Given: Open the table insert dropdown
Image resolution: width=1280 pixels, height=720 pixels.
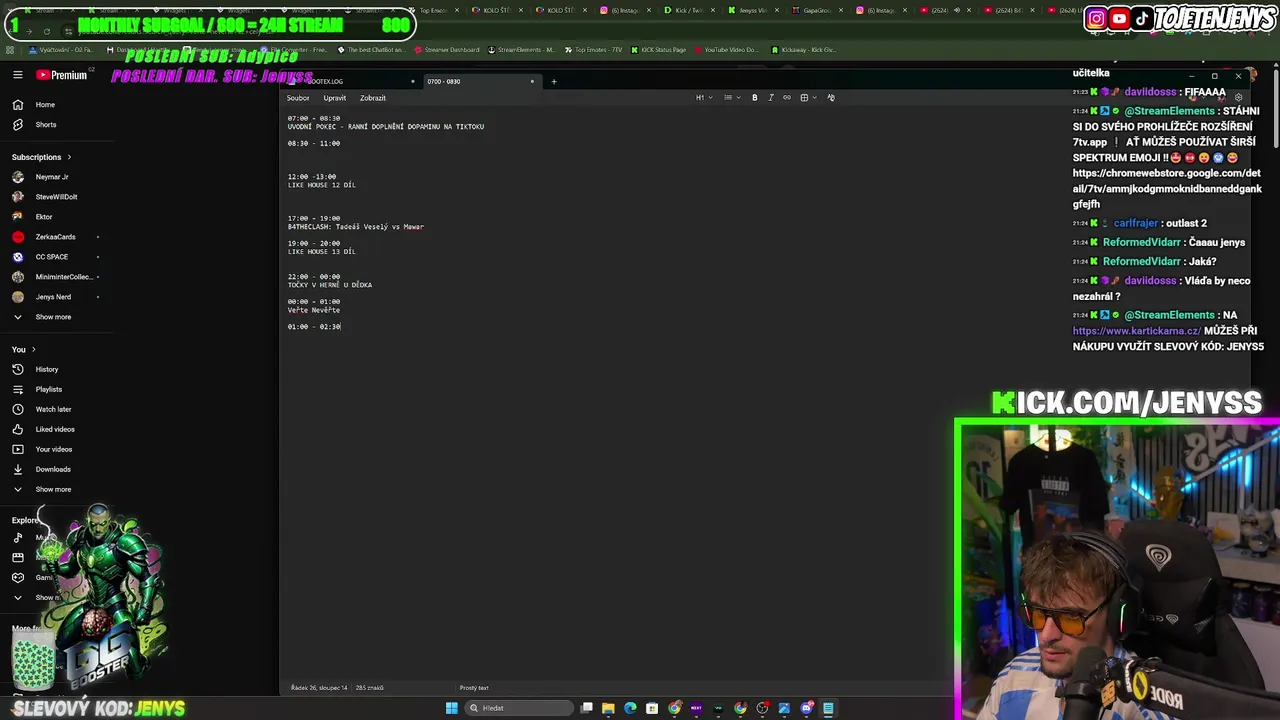Looking at the screenshot, I should pos(807,98).
